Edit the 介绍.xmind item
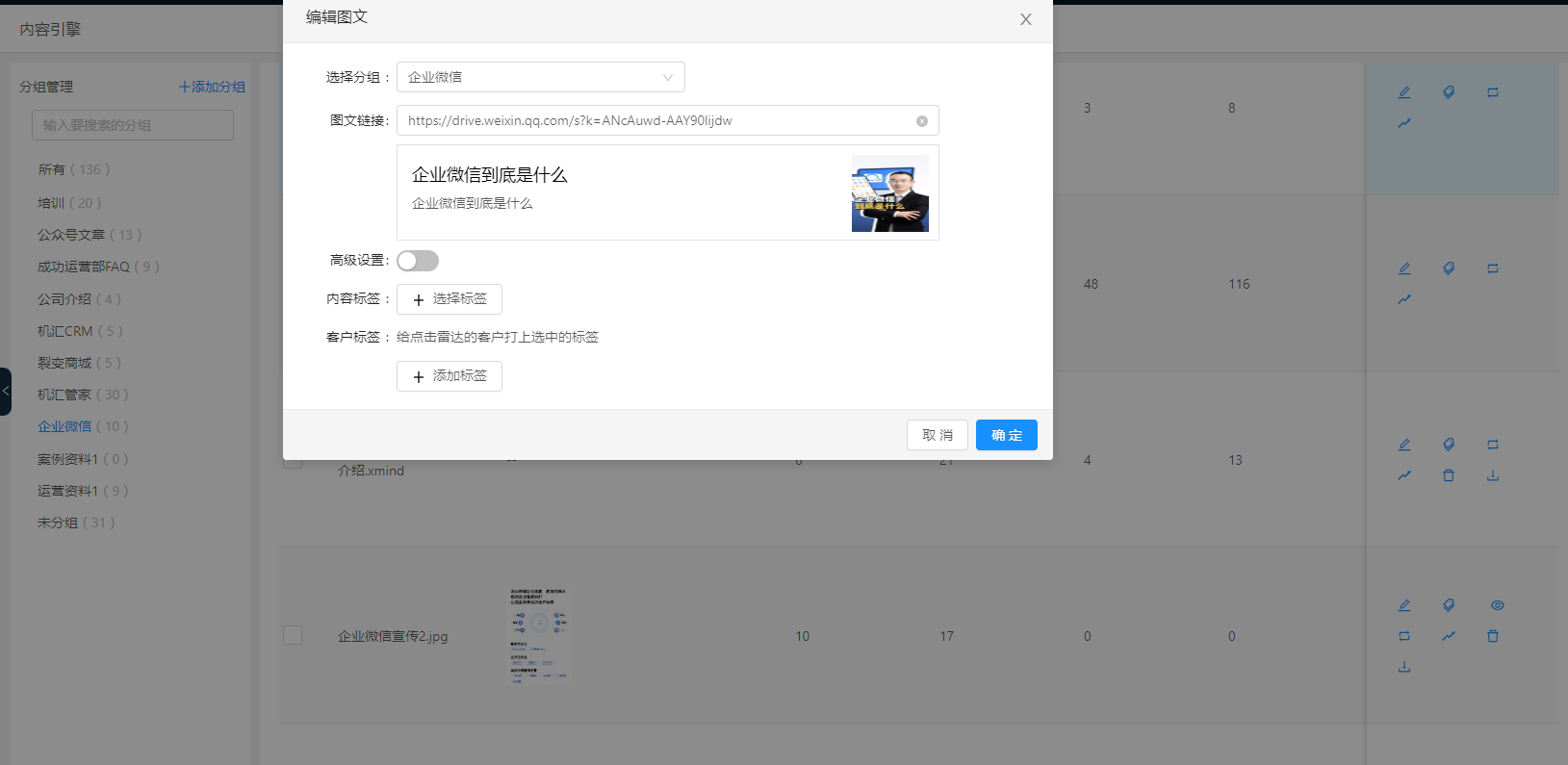 click(1404, 445)
